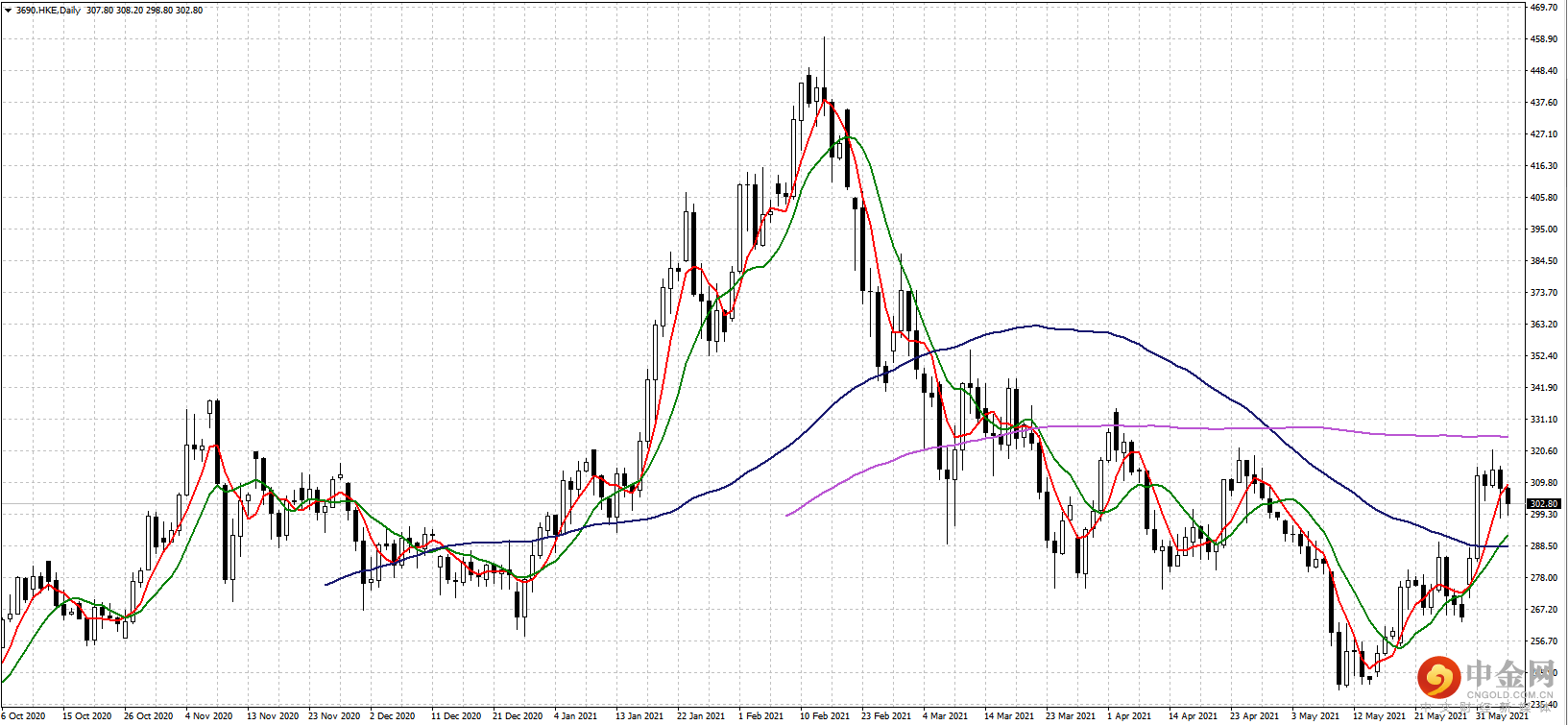Select price level 309.80 on axis
This screenshot has width=1568, height=725.
tap(1544, 483)
